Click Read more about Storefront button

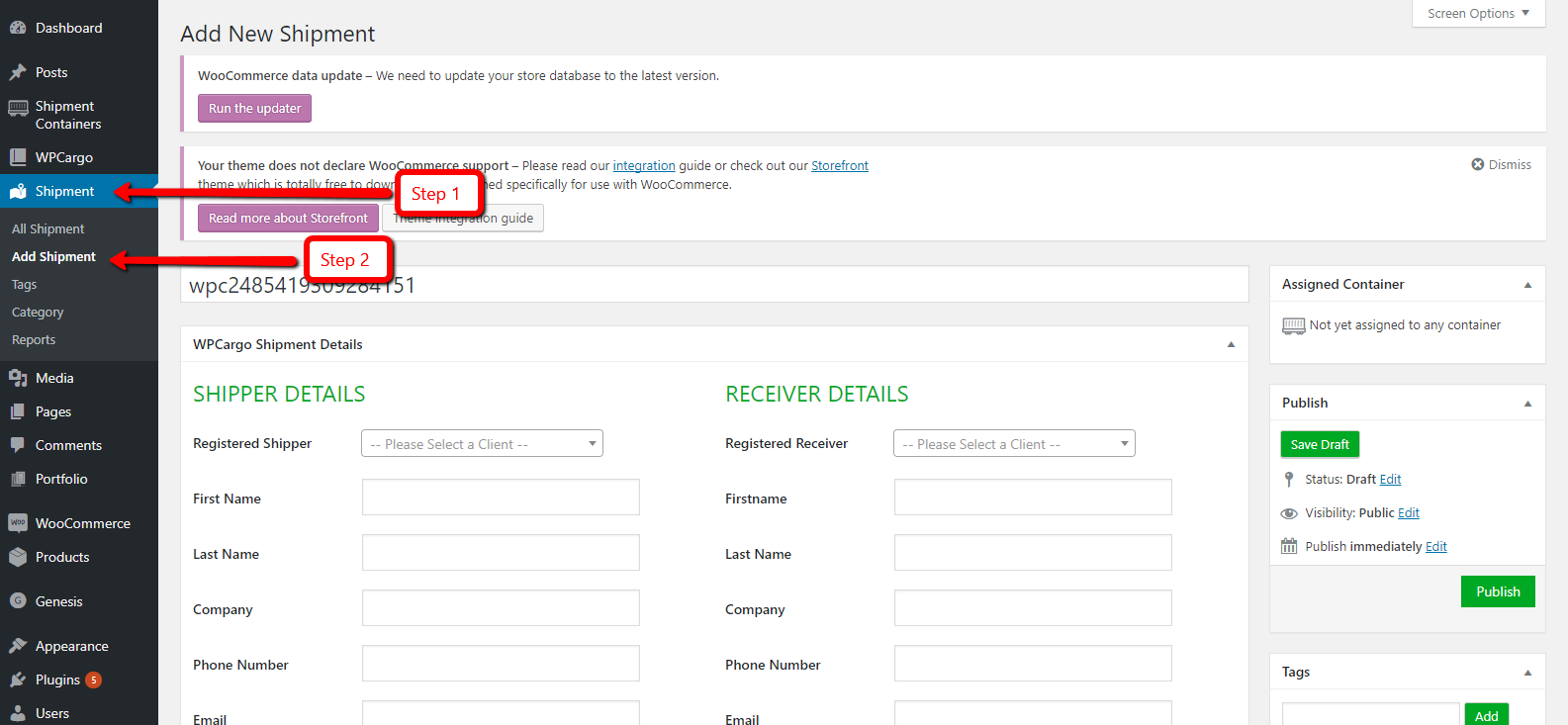click(x=288, y=218)
